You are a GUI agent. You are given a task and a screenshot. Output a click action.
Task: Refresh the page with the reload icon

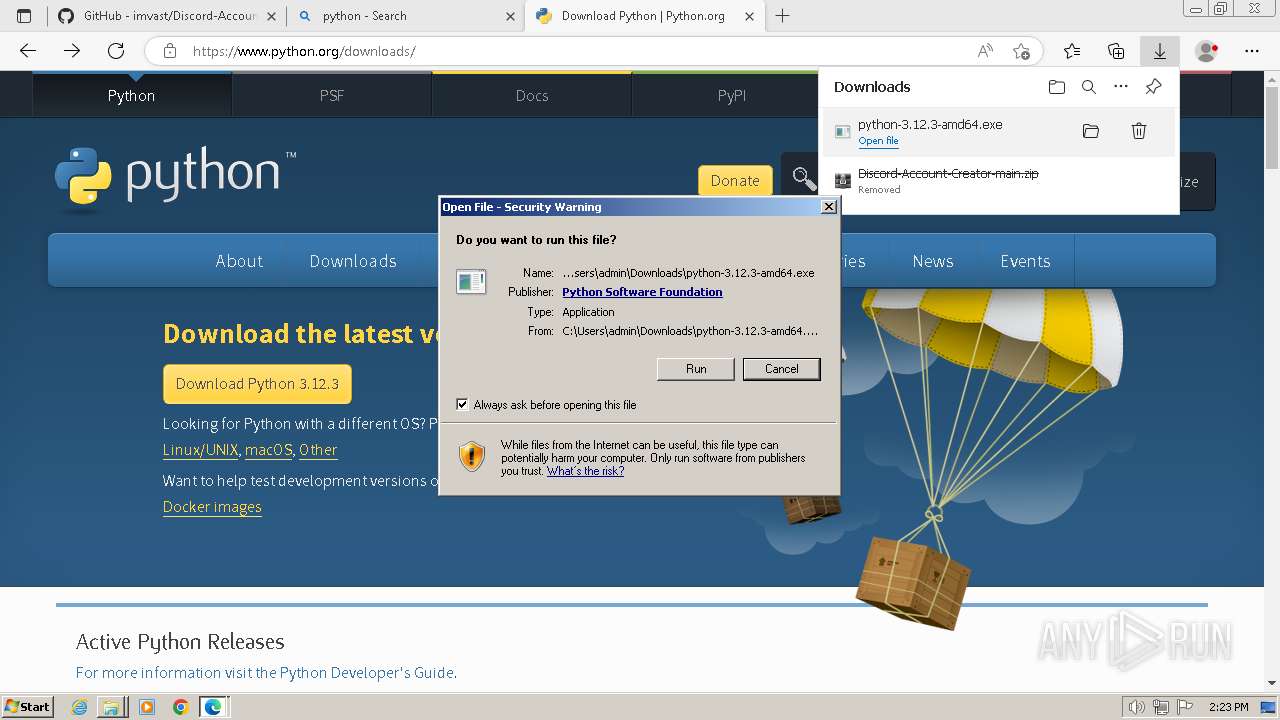click(x=116, y=51)
